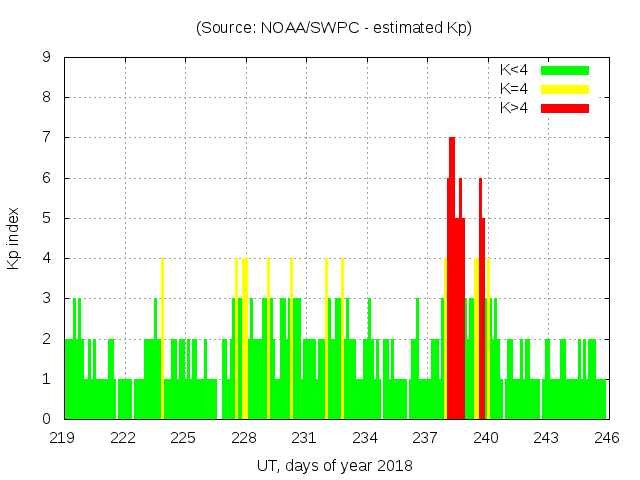The image size is (640, 480).
Task: Click the y-axis tick label 0
Action: tap(46, 419)
